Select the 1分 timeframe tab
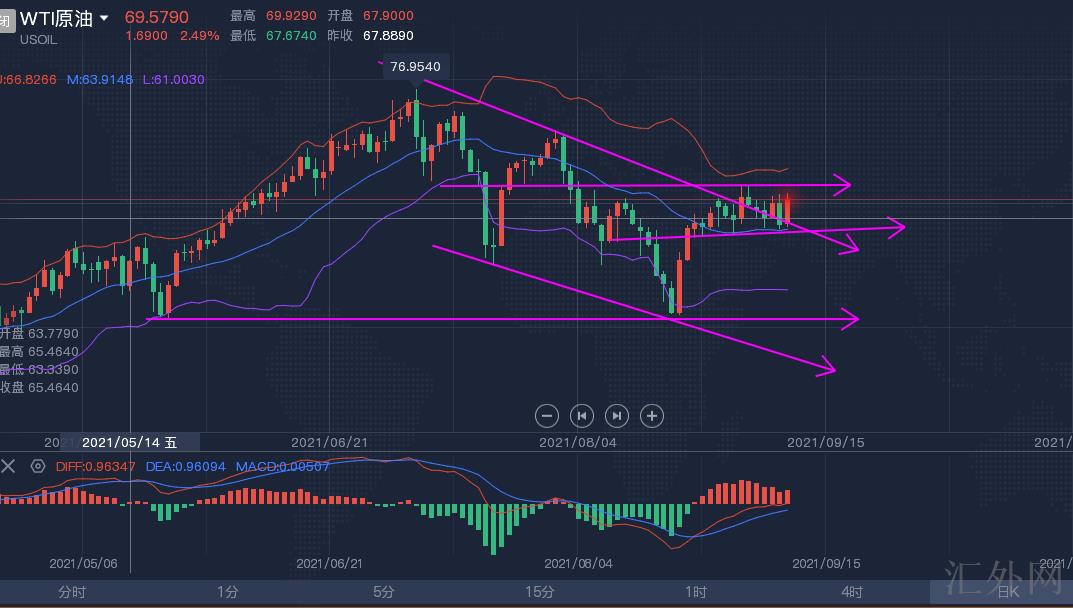Screen dimensions: 1073x608 227,592
